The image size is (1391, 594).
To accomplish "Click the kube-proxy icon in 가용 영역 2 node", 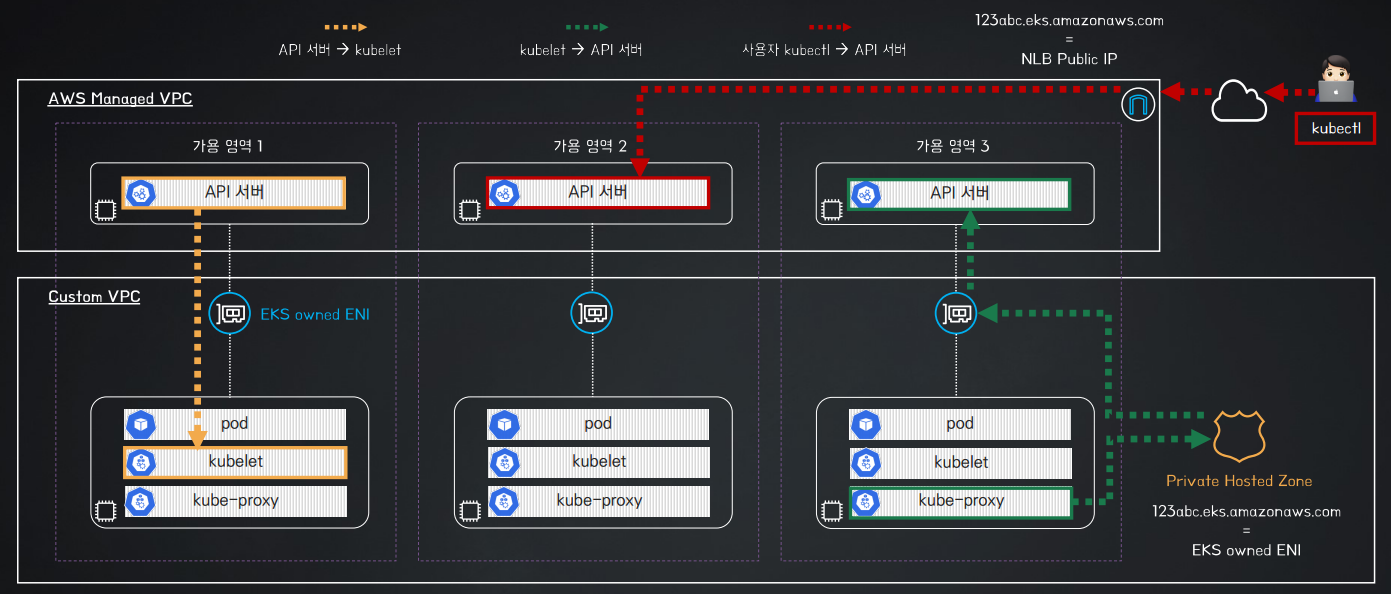I will pyautogui.click(x=503, y=501).
